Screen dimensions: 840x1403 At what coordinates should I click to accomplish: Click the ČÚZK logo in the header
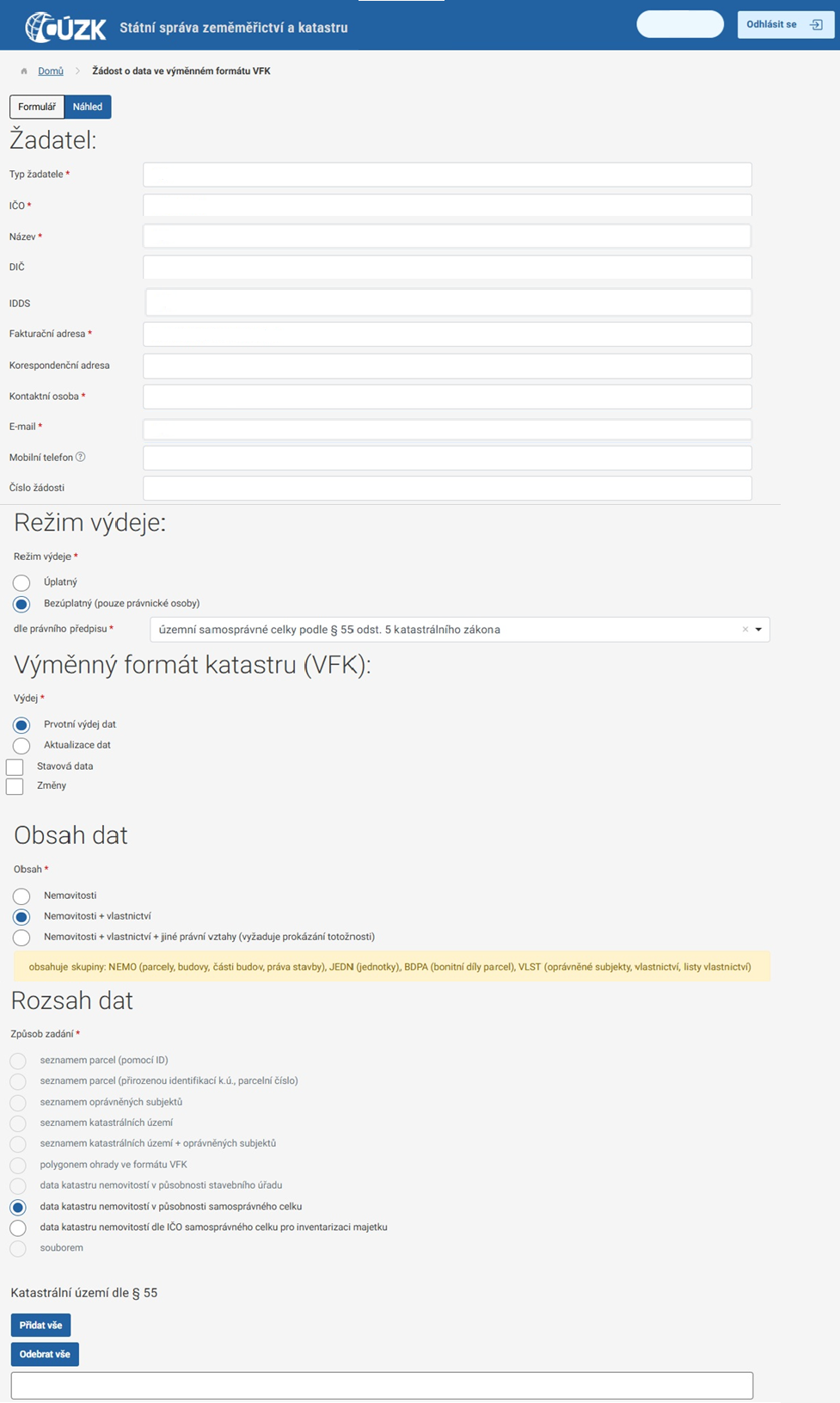pos(66,28)
